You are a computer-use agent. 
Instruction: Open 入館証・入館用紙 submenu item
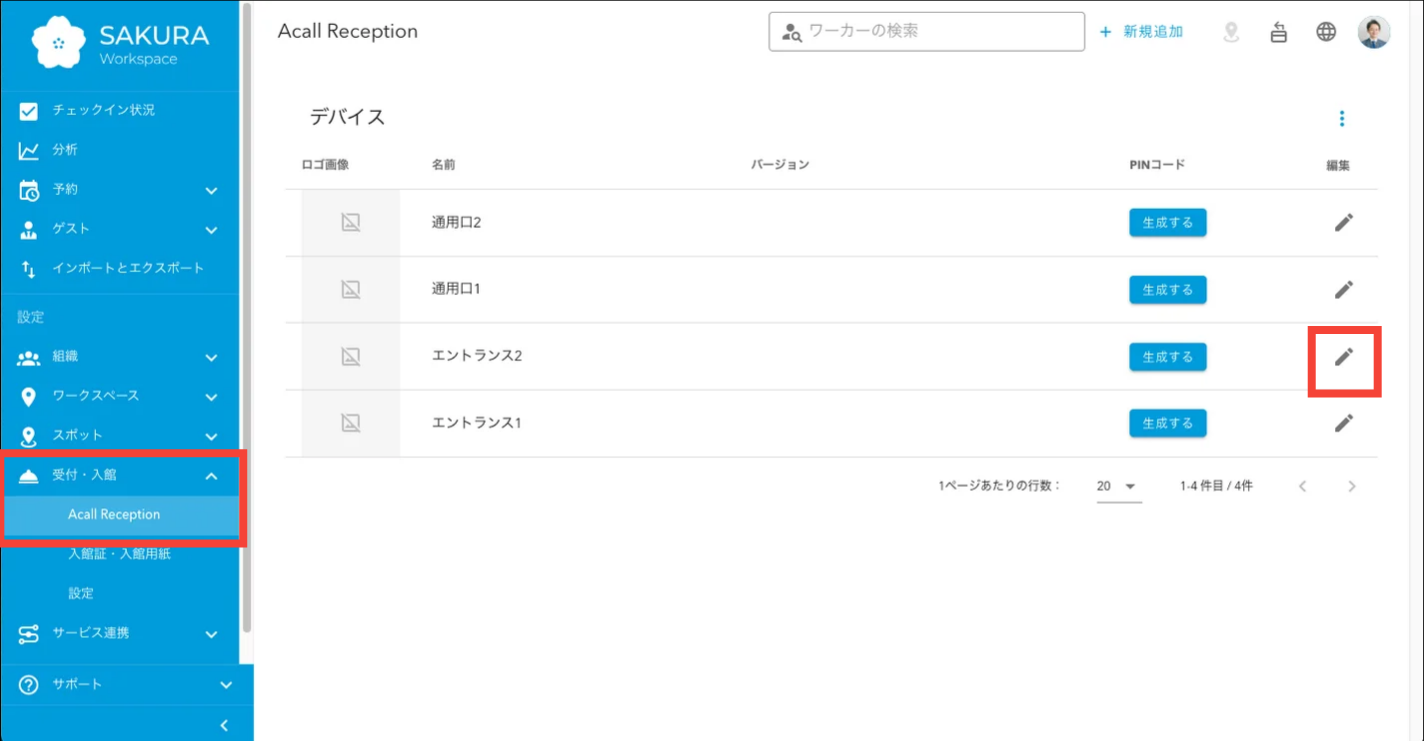(x=120, y=554)
